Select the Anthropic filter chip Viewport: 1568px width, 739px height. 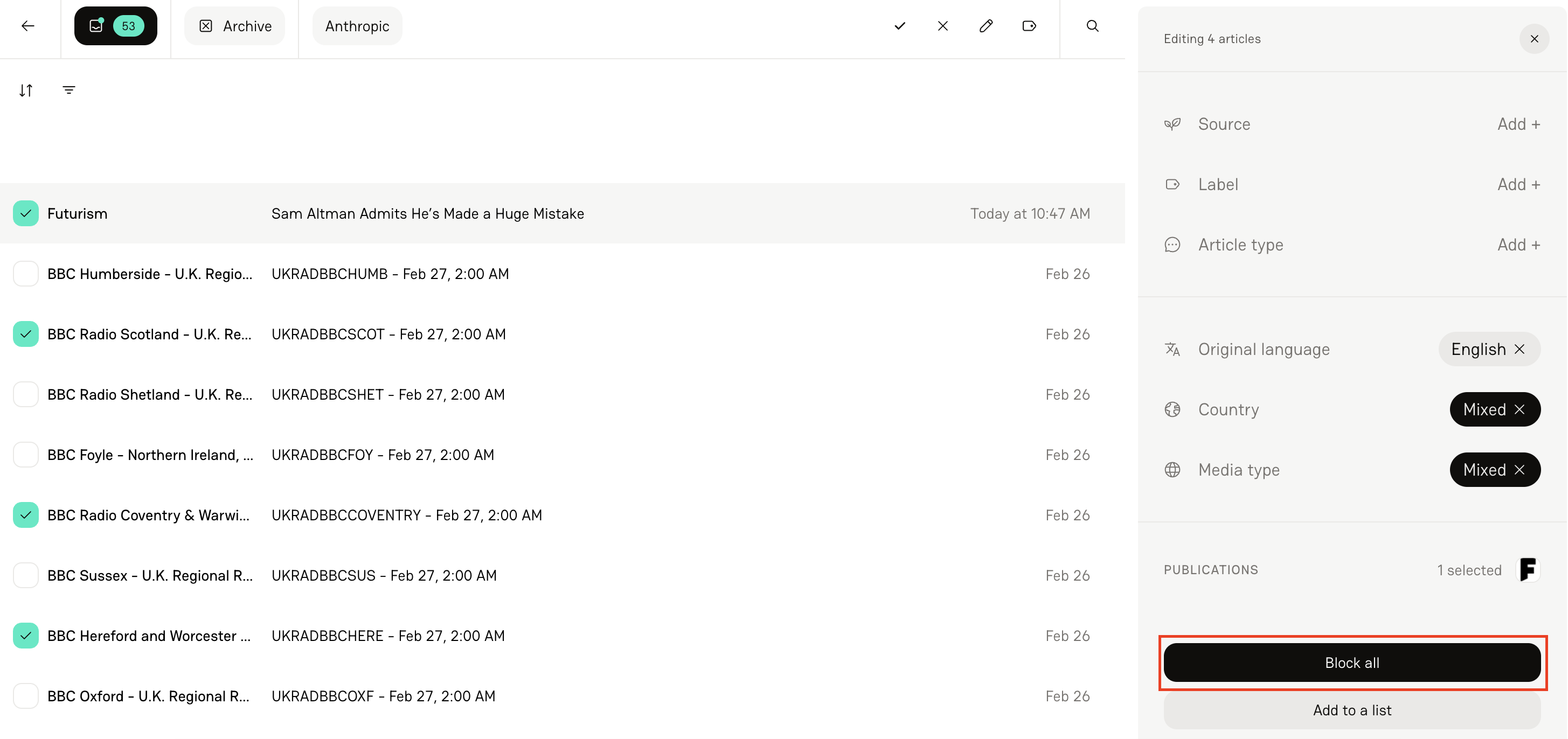(x=357, y=25)
